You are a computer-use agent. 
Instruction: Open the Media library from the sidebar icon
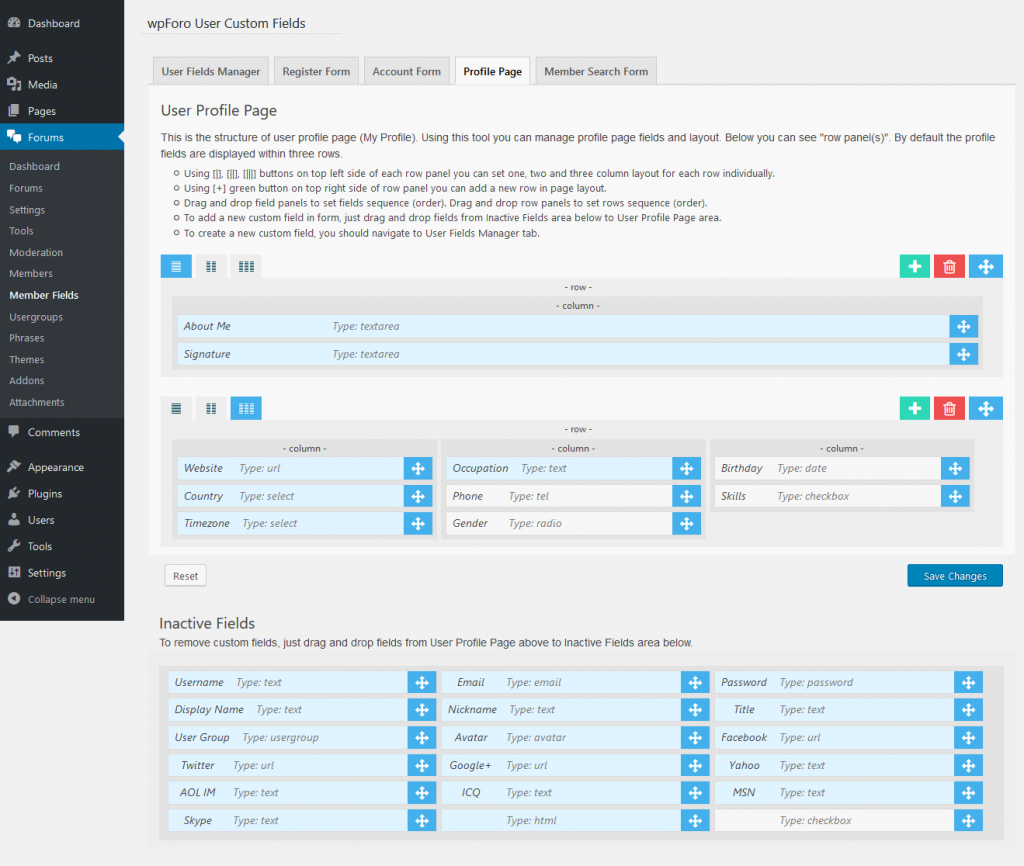(x=14, y=84)
